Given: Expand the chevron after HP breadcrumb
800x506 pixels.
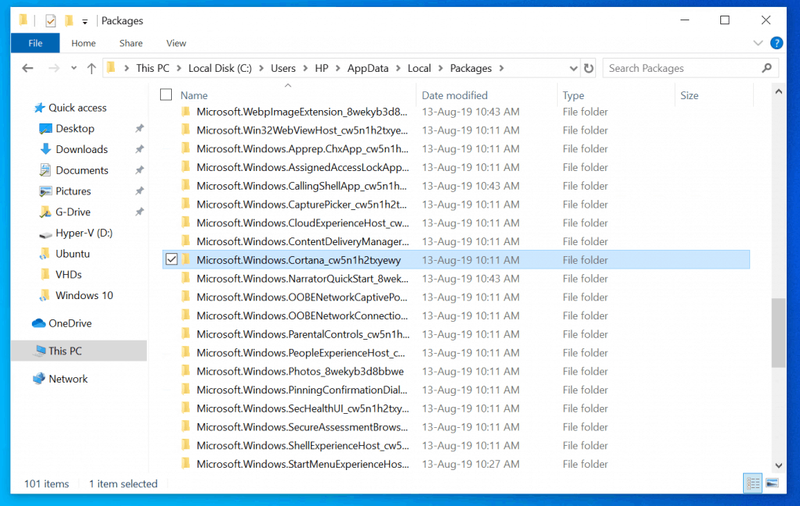Looking at the screenshot, I should coord(338,68).
